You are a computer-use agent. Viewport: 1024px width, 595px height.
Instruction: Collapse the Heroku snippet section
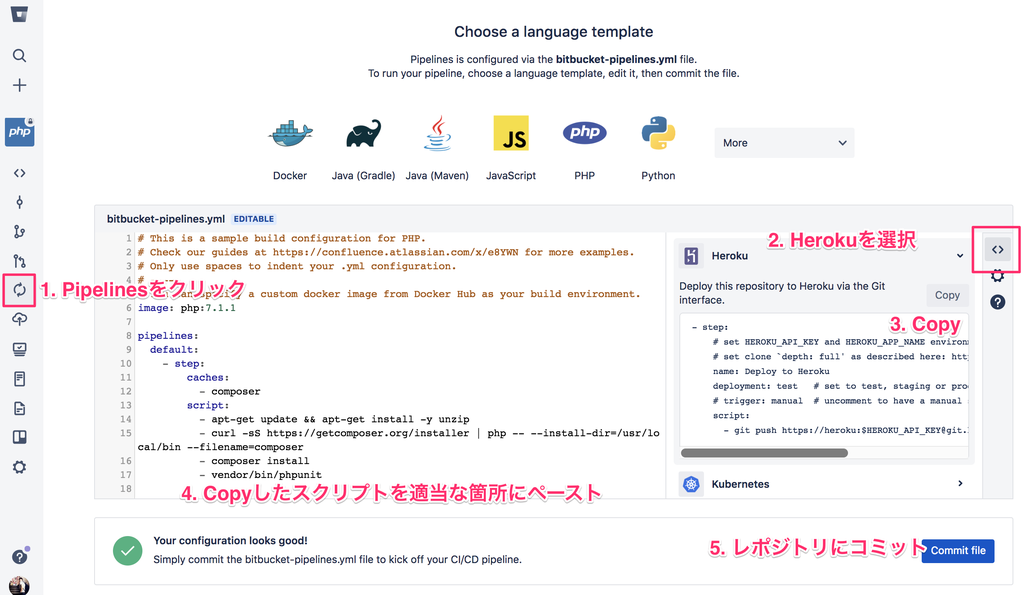pyautogui.click(x=959, y=256)
